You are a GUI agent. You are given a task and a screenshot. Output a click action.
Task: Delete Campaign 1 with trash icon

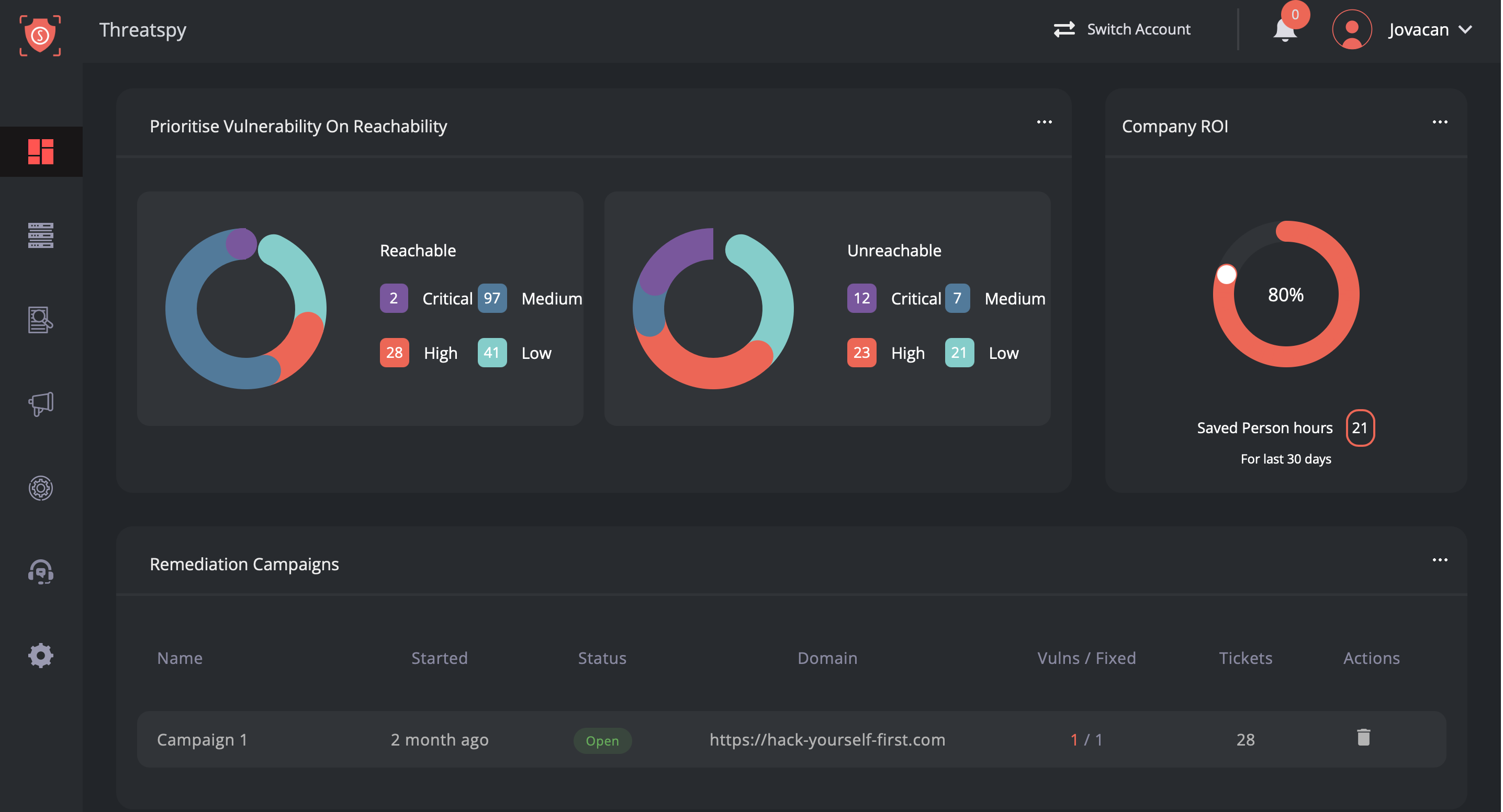pyautogui.click(x=1363, y=737)
